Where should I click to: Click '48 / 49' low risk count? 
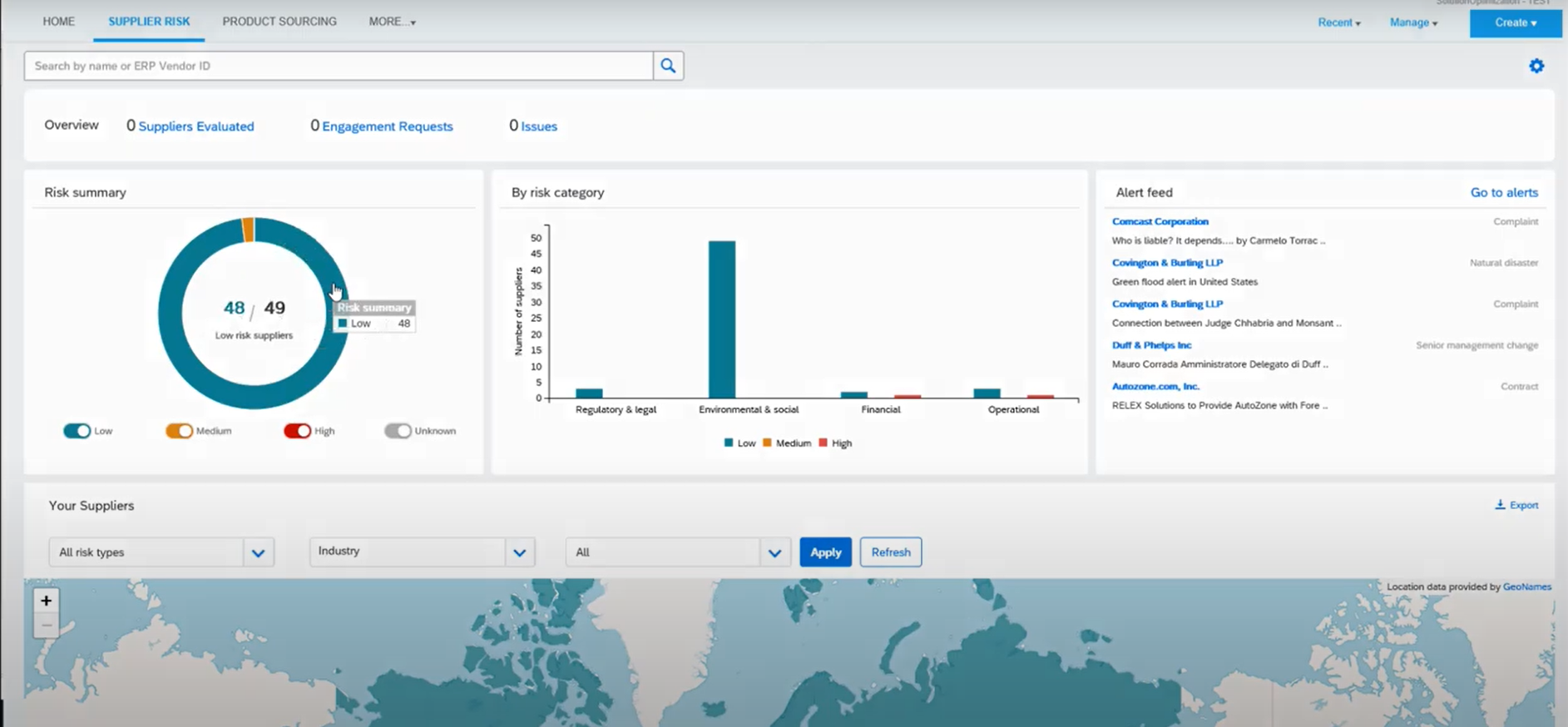[x=255, y=309]
